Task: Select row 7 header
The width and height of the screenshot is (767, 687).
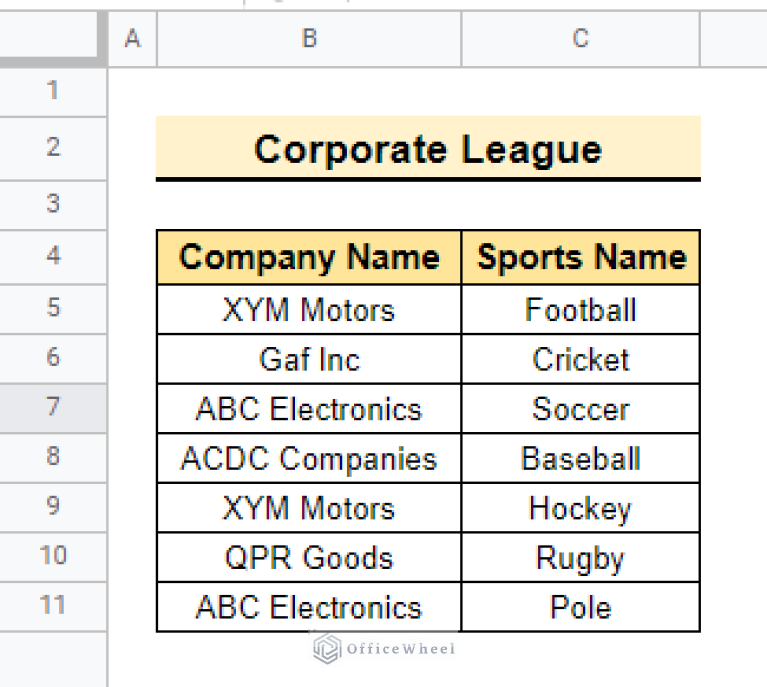Action: point(53,408)
